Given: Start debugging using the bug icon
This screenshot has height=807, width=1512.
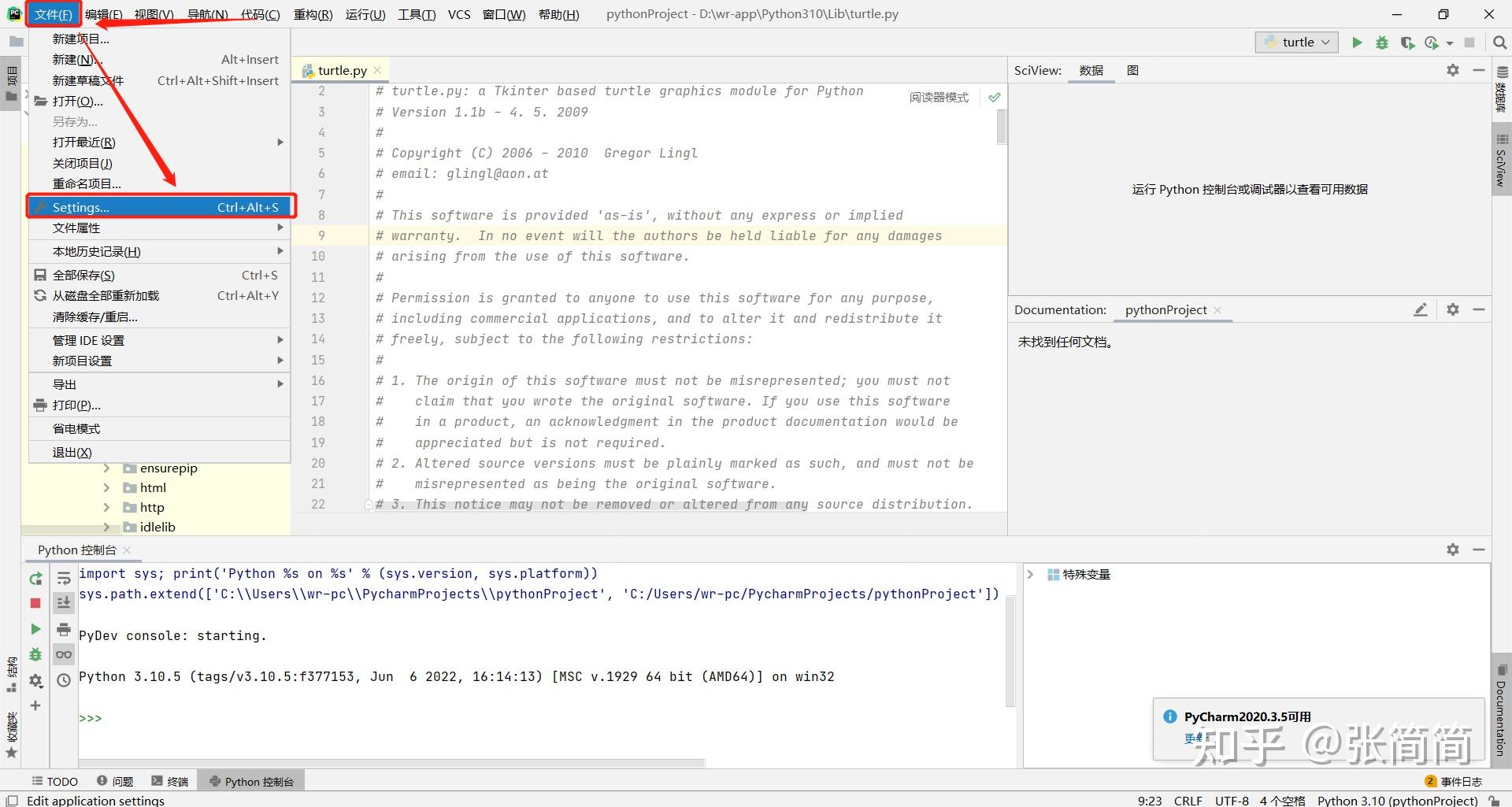Looking at the screenshot, I should pyautogui.click(x=1382, y=42).
